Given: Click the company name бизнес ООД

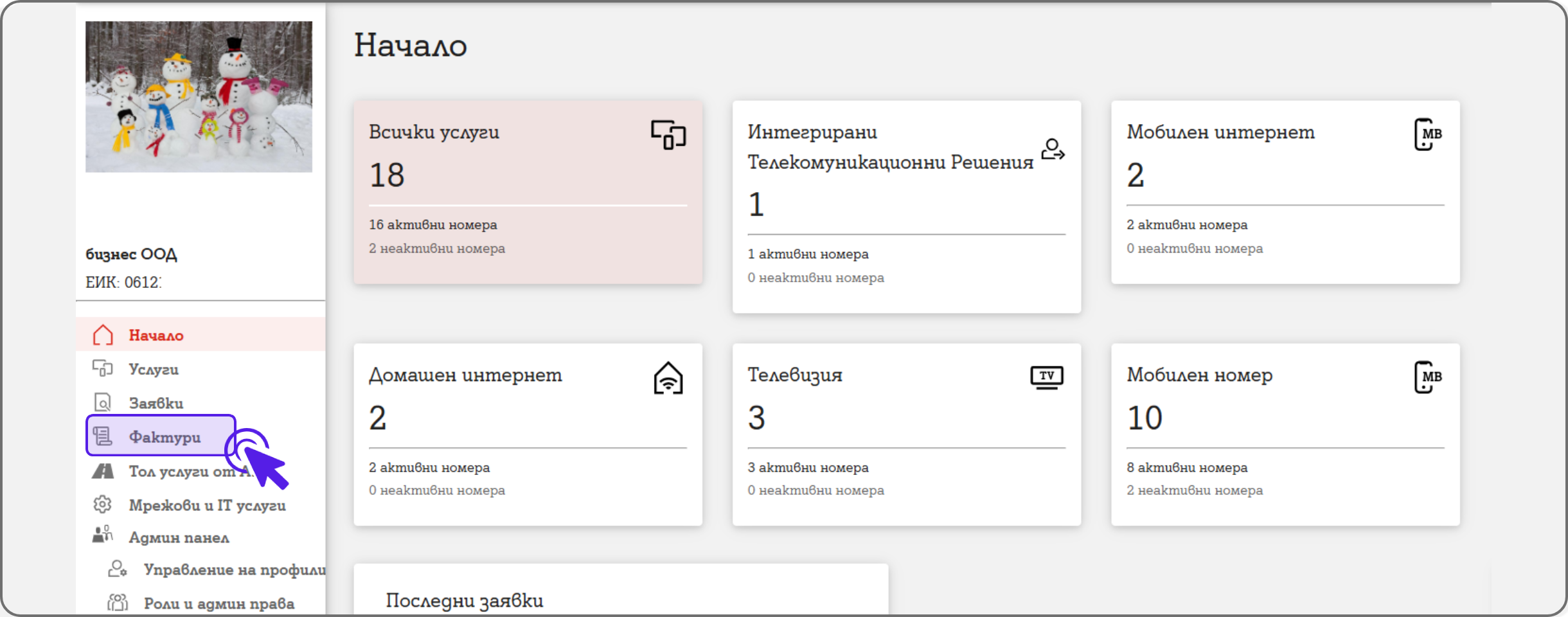Looking at the screenshot, I should 131,254.
